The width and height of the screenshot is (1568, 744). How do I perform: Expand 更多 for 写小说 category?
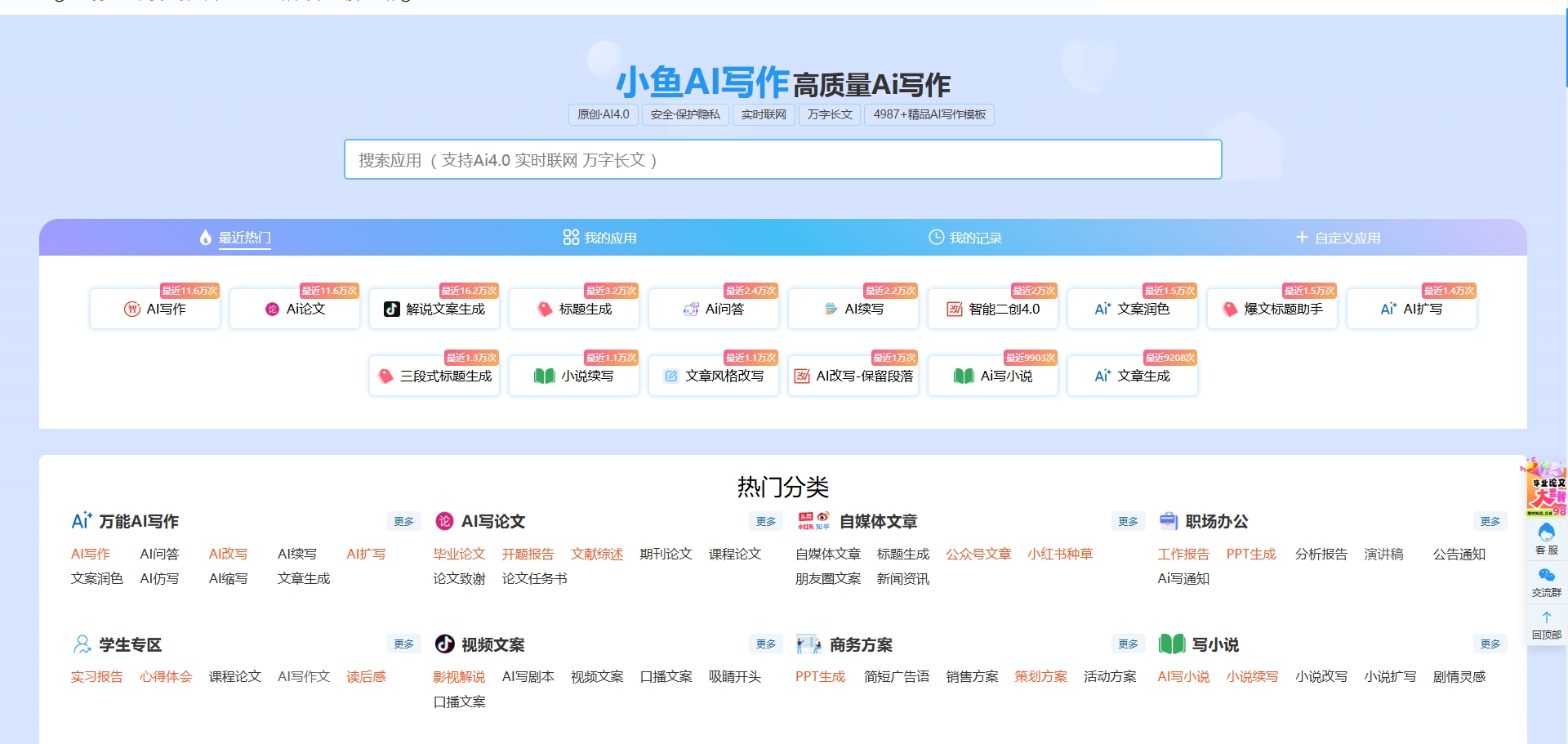coord(1490,644)
